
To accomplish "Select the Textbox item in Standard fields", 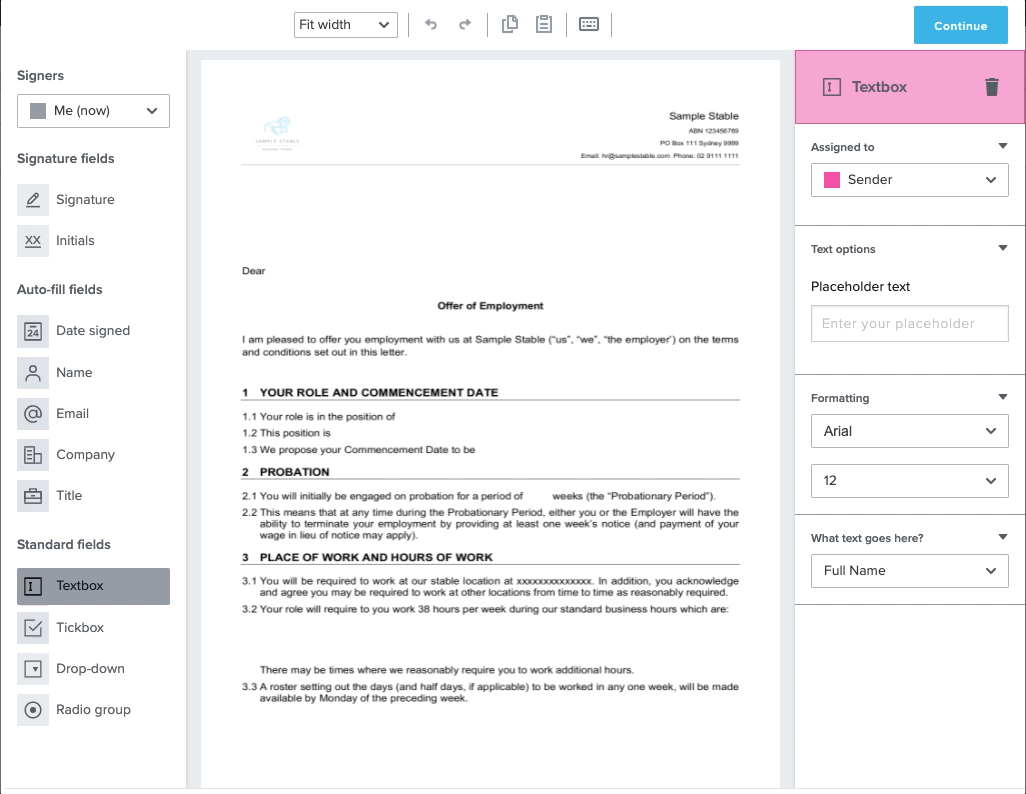I will [93, 586].
